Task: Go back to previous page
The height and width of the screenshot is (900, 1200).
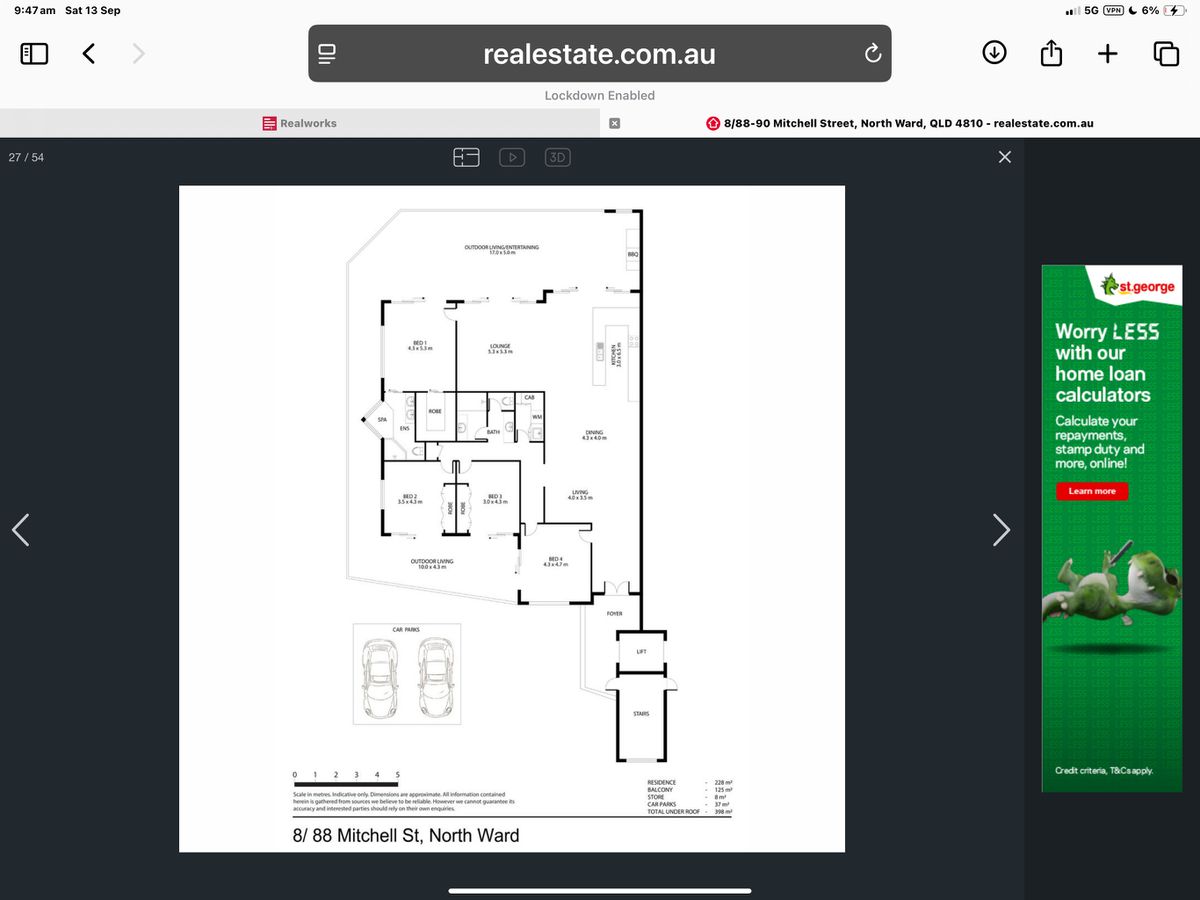Action: point(89,54)
